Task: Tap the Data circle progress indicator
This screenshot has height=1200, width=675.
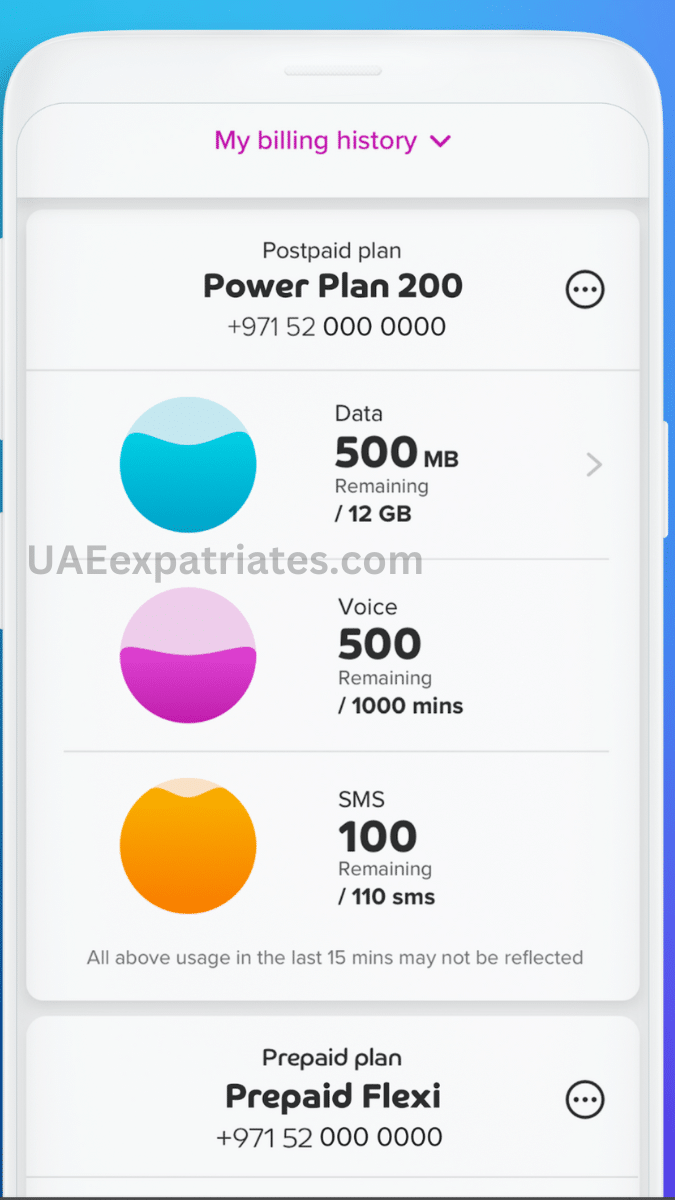Action: (188, 463)
